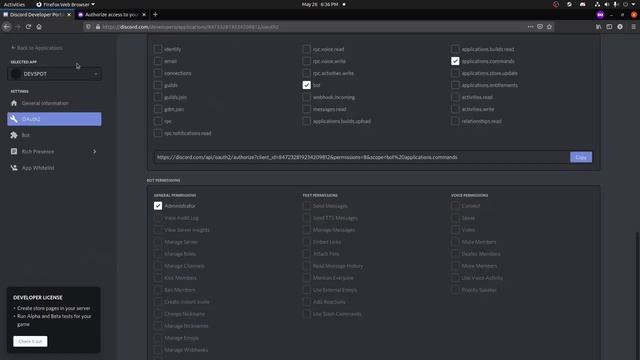Click the Pocket save icon in address bar
Viewport: 640px width, 360px height.
click(540, 27)
